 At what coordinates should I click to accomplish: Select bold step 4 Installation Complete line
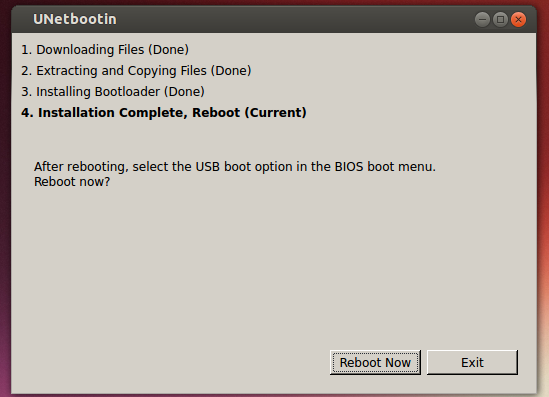click(x=164, y=113)
